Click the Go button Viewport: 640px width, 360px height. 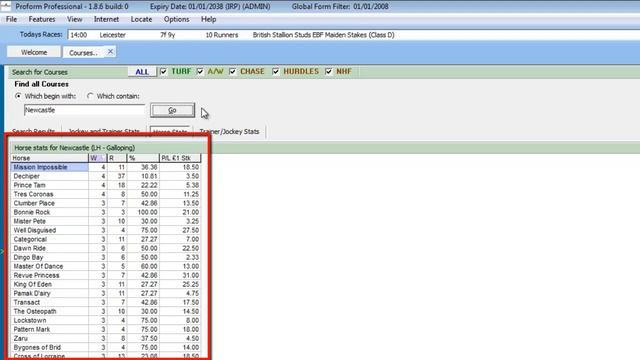point(172,110)
